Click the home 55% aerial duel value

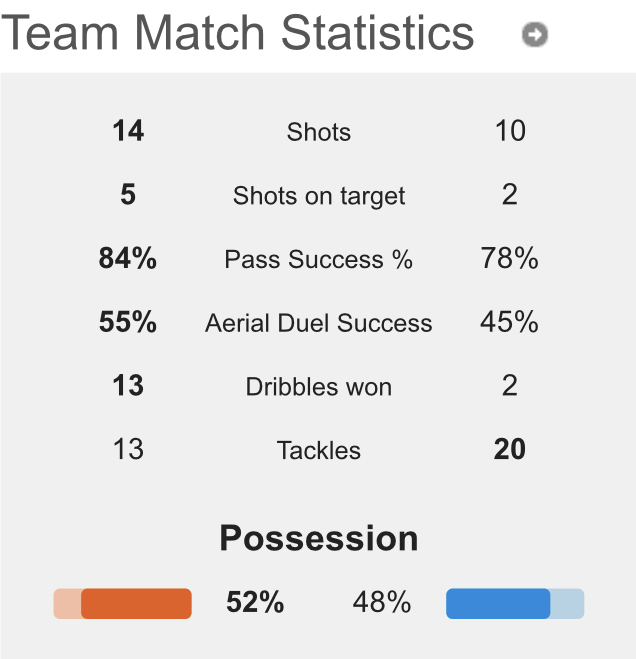coord(128,322)
